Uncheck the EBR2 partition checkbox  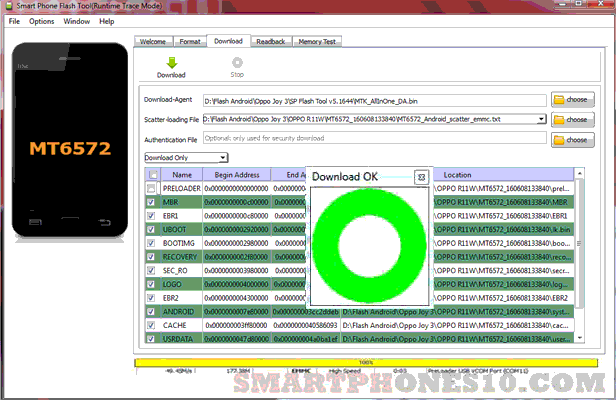point(151,298)
